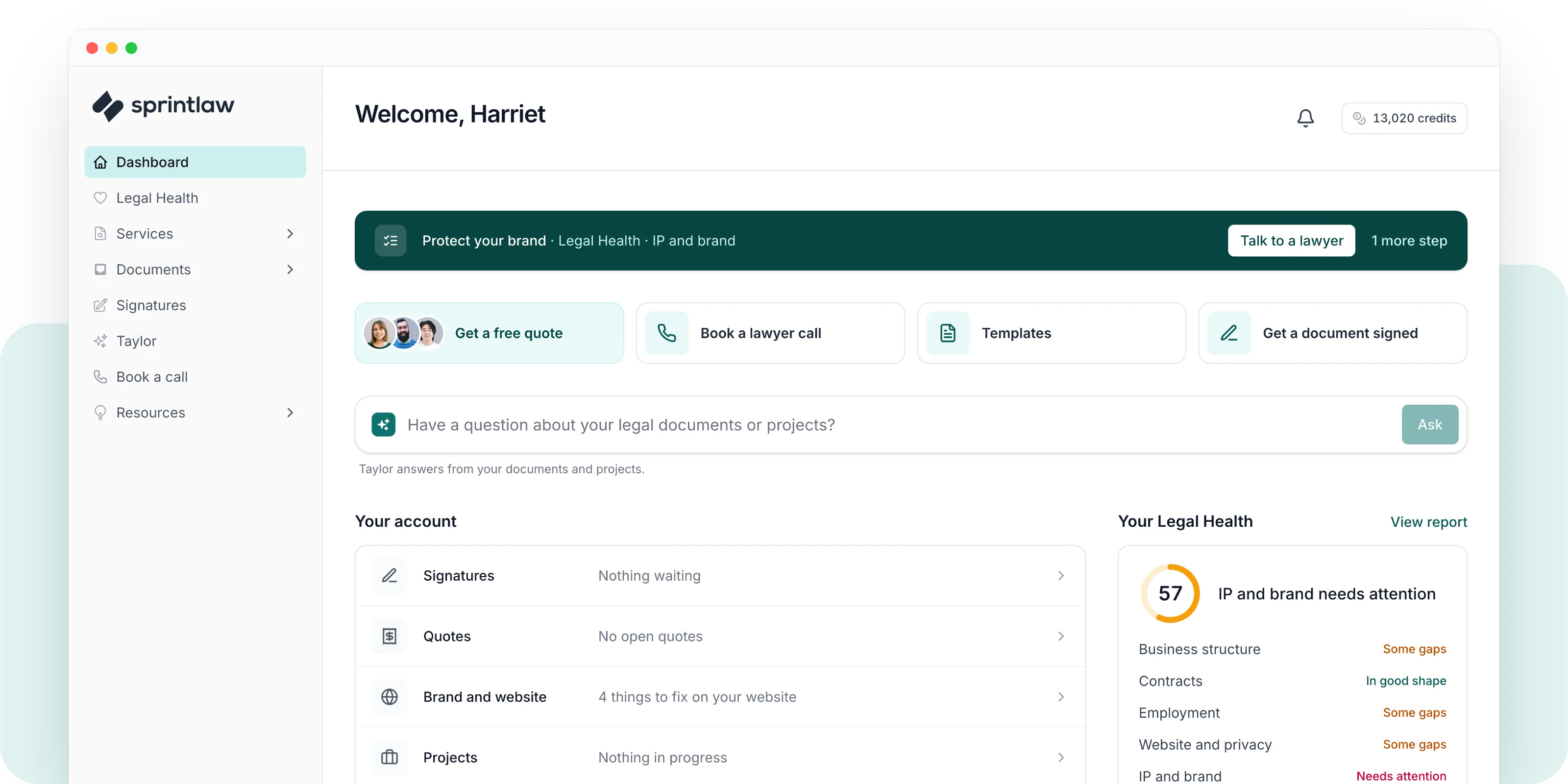Click the Projects briefcase icon
This screenshot has height=784, width=1568.
[x=390, y=757]
